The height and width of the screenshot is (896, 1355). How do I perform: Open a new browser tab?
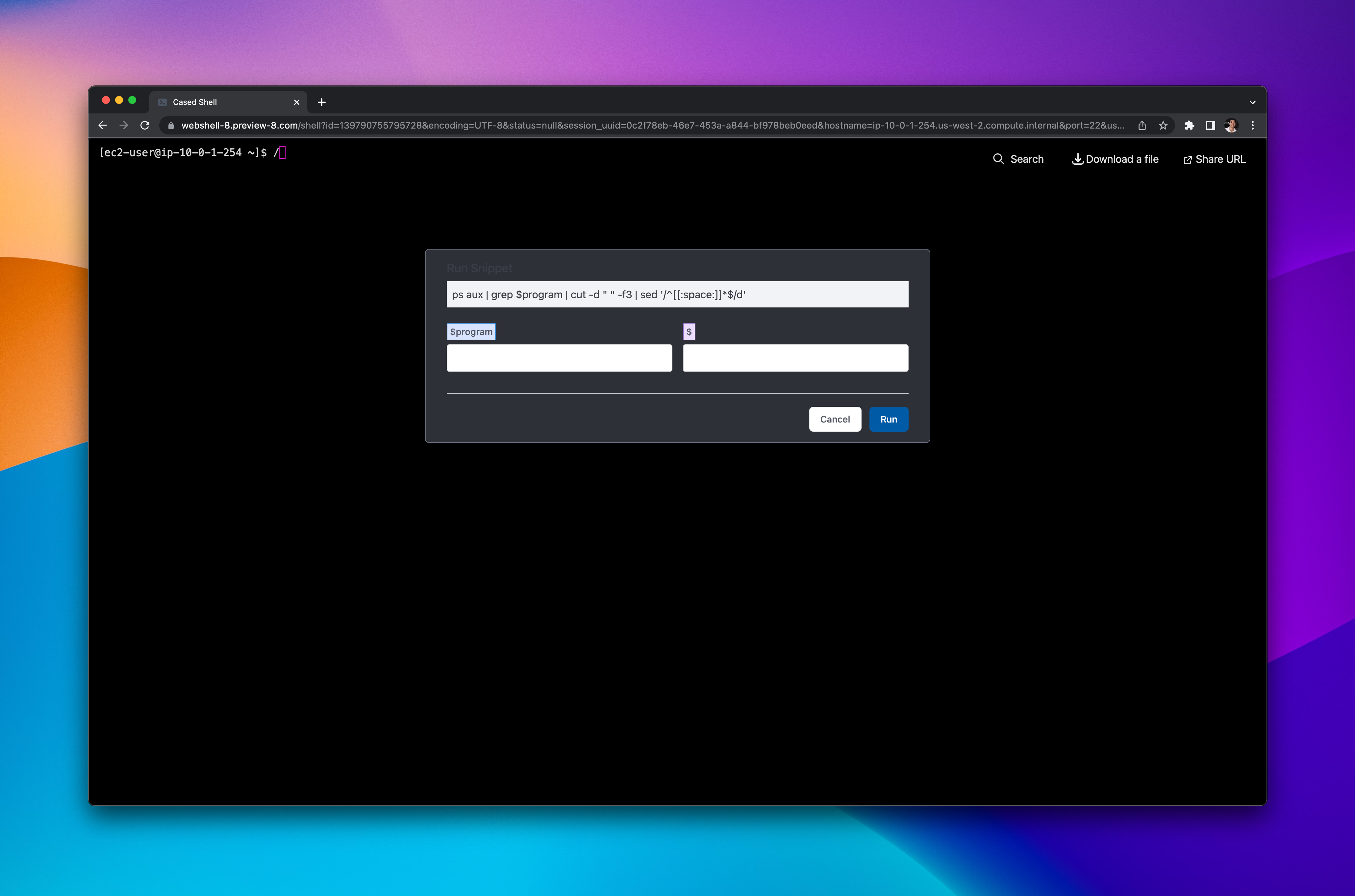point(321,102)
